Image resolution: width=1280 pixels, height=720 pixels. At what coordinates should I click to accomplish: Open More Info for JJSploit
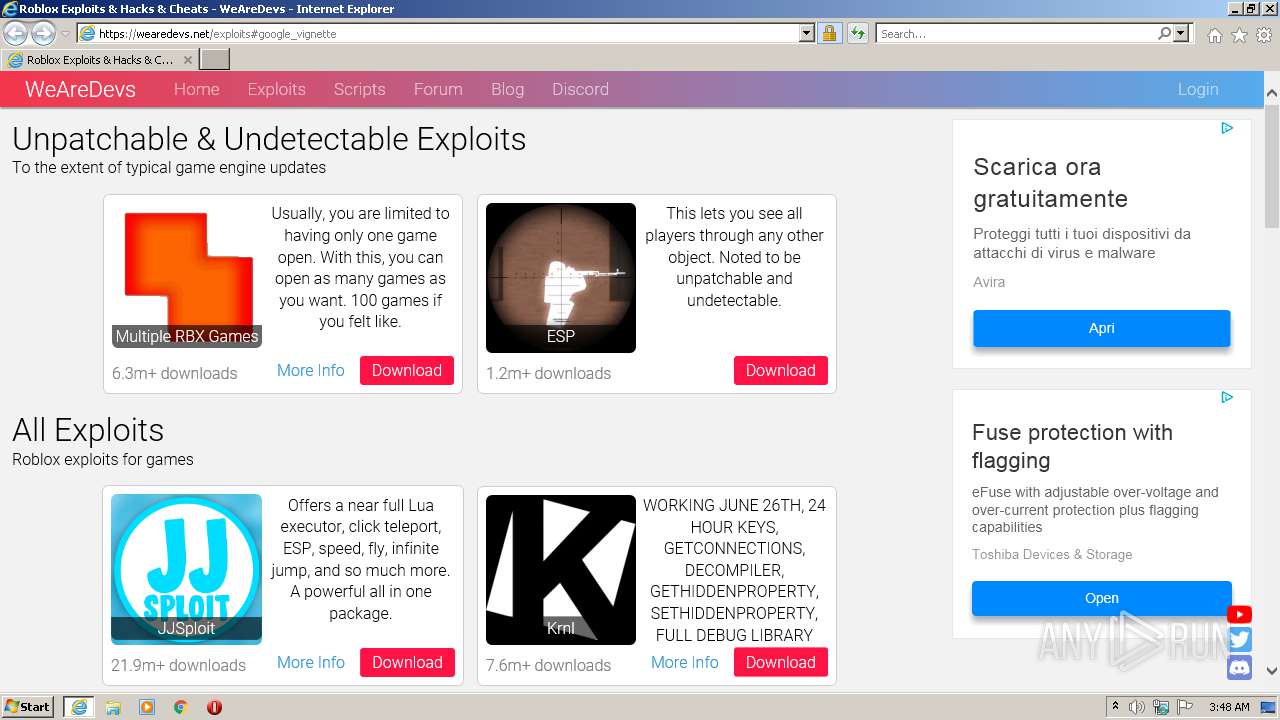311,662
